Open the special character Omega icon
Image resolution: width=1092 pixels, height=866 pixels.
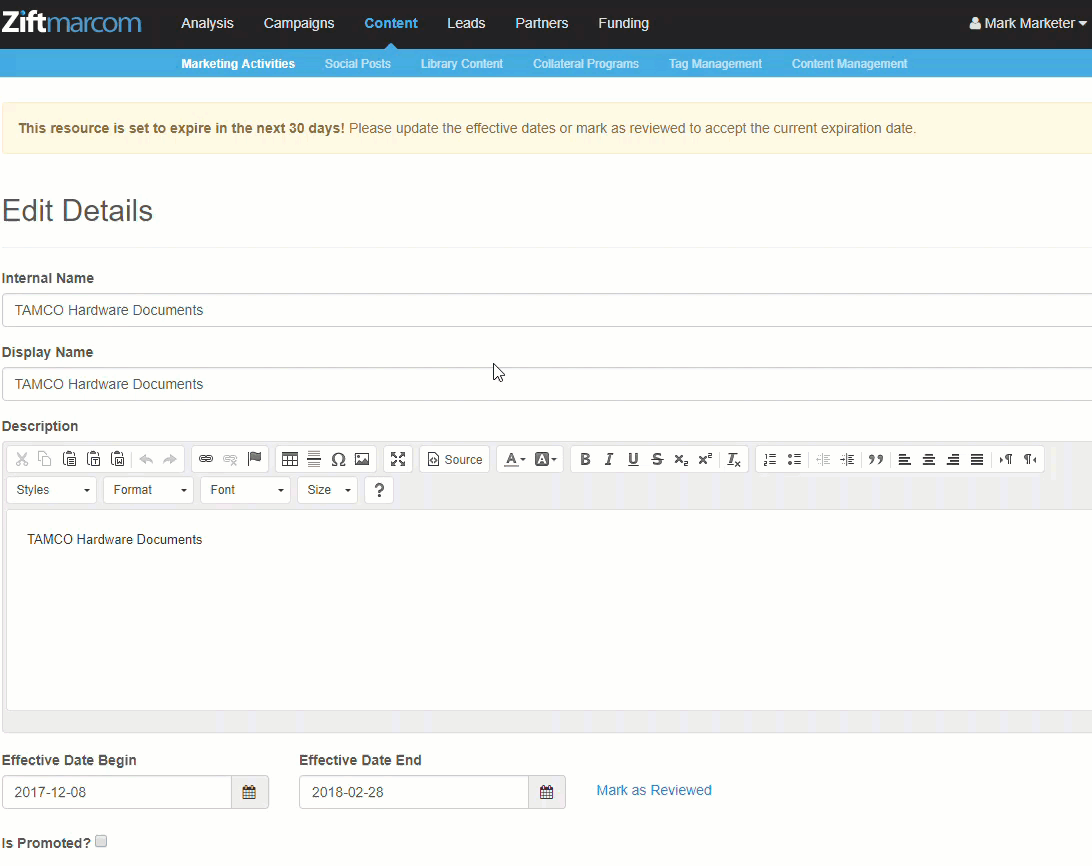click(x=338, y=459)
